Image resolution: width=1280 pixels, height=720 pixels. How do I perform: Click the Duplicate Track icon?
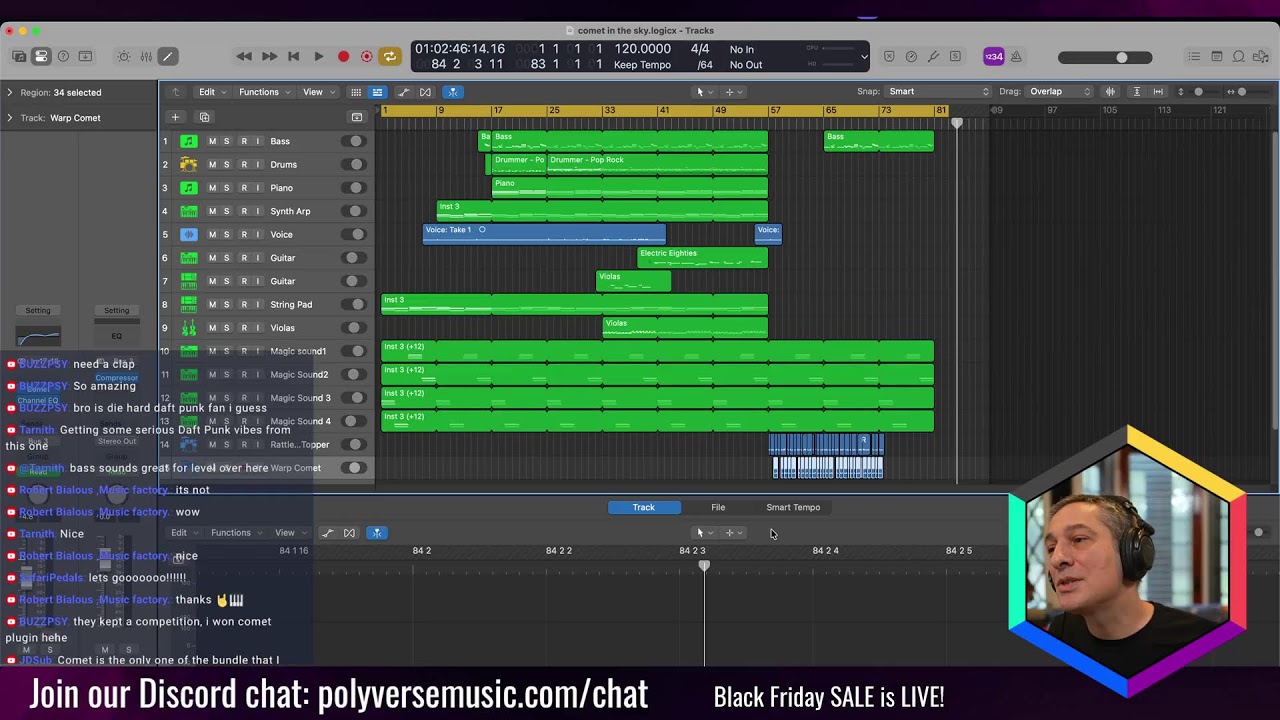(x=204, y=117)
